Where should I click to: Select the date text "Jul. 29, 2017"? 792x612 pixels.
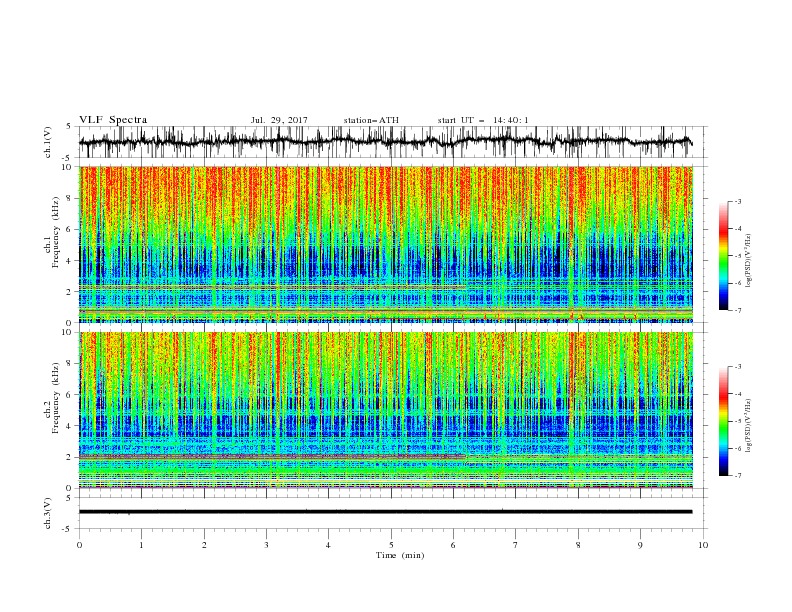pyautogui.click(x=279, y=120)
